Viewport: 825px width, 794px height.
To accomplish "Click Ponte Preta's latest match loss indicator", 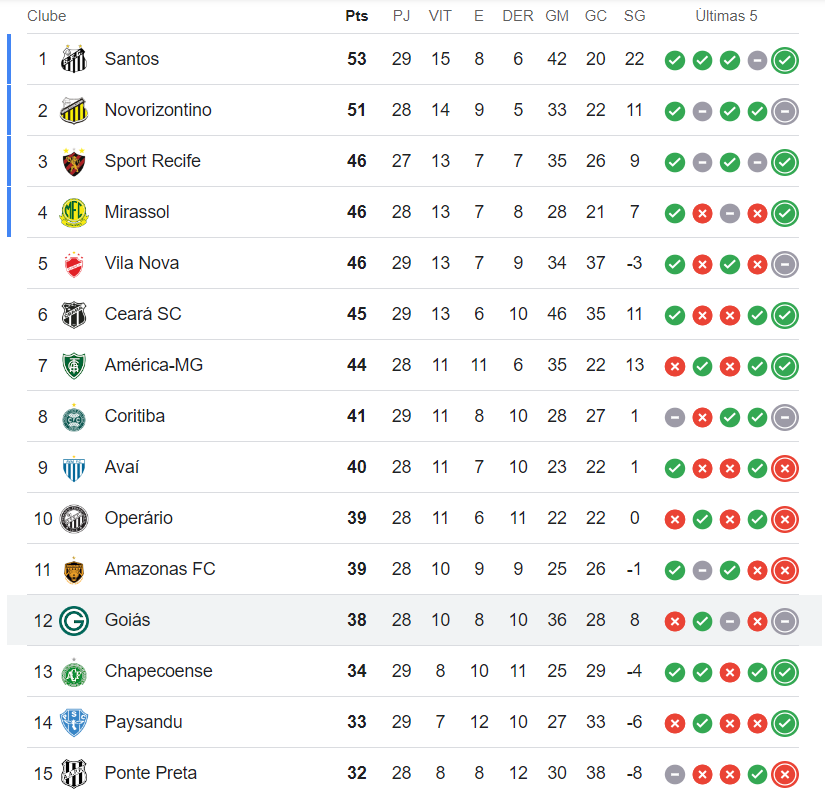I will click(x=785, y=774).
